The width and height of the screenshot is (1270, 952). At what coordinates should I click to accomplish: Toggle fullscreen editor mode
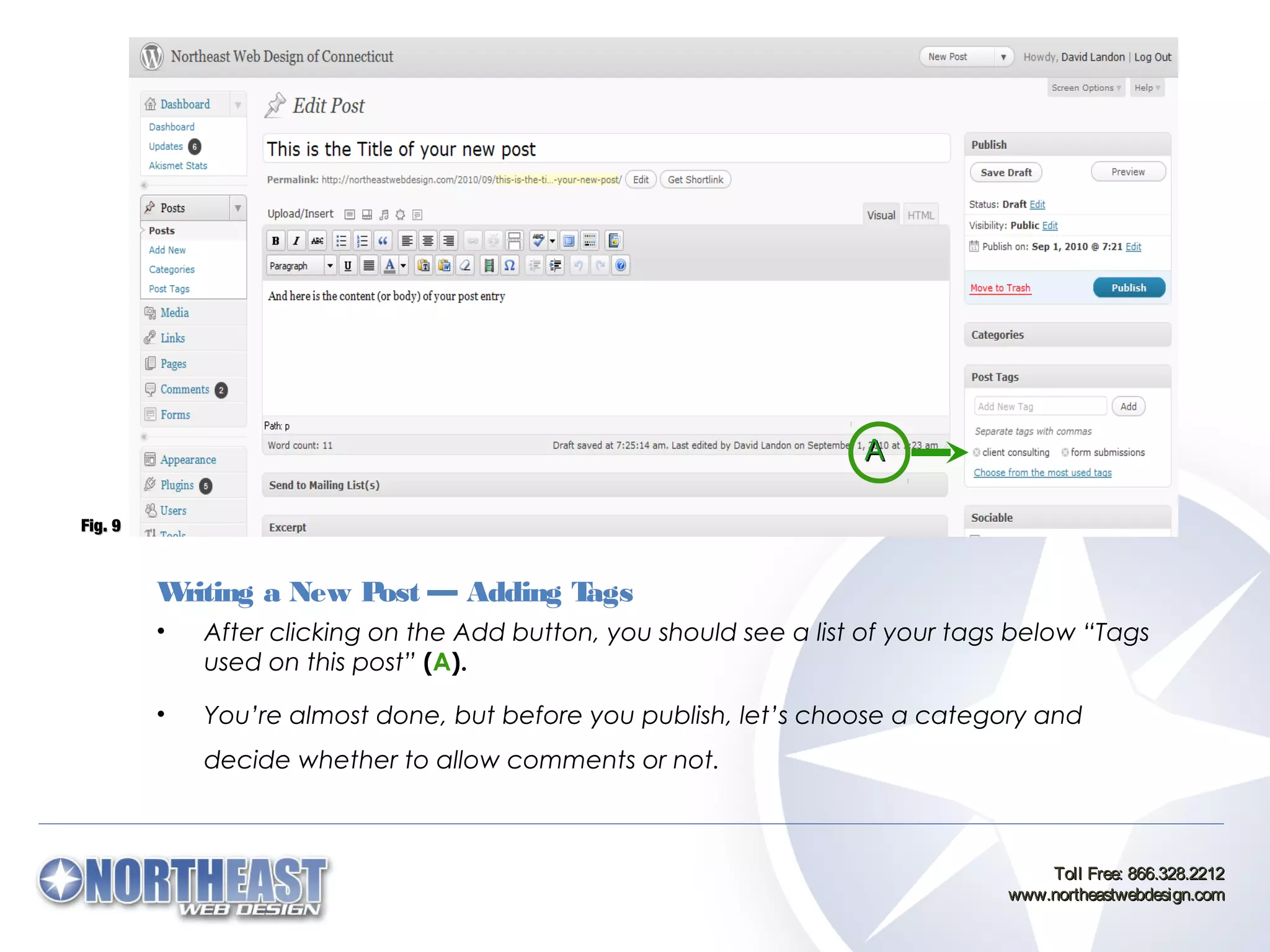(569, 241)
